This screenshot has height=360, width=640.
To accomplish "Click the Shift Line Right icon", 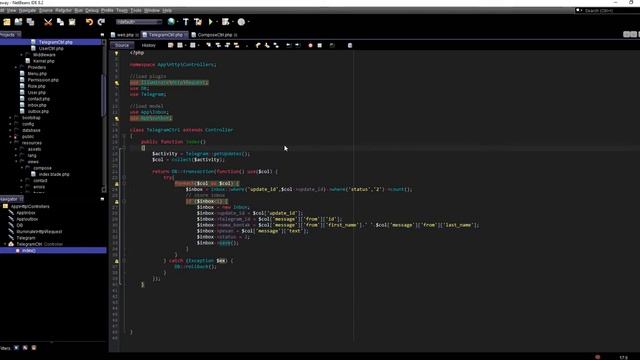I will (x=298, y=45).
